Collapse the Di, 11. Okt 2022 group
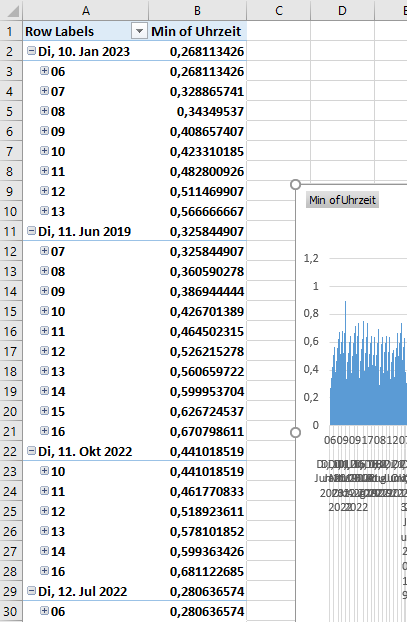 [31, 451]
